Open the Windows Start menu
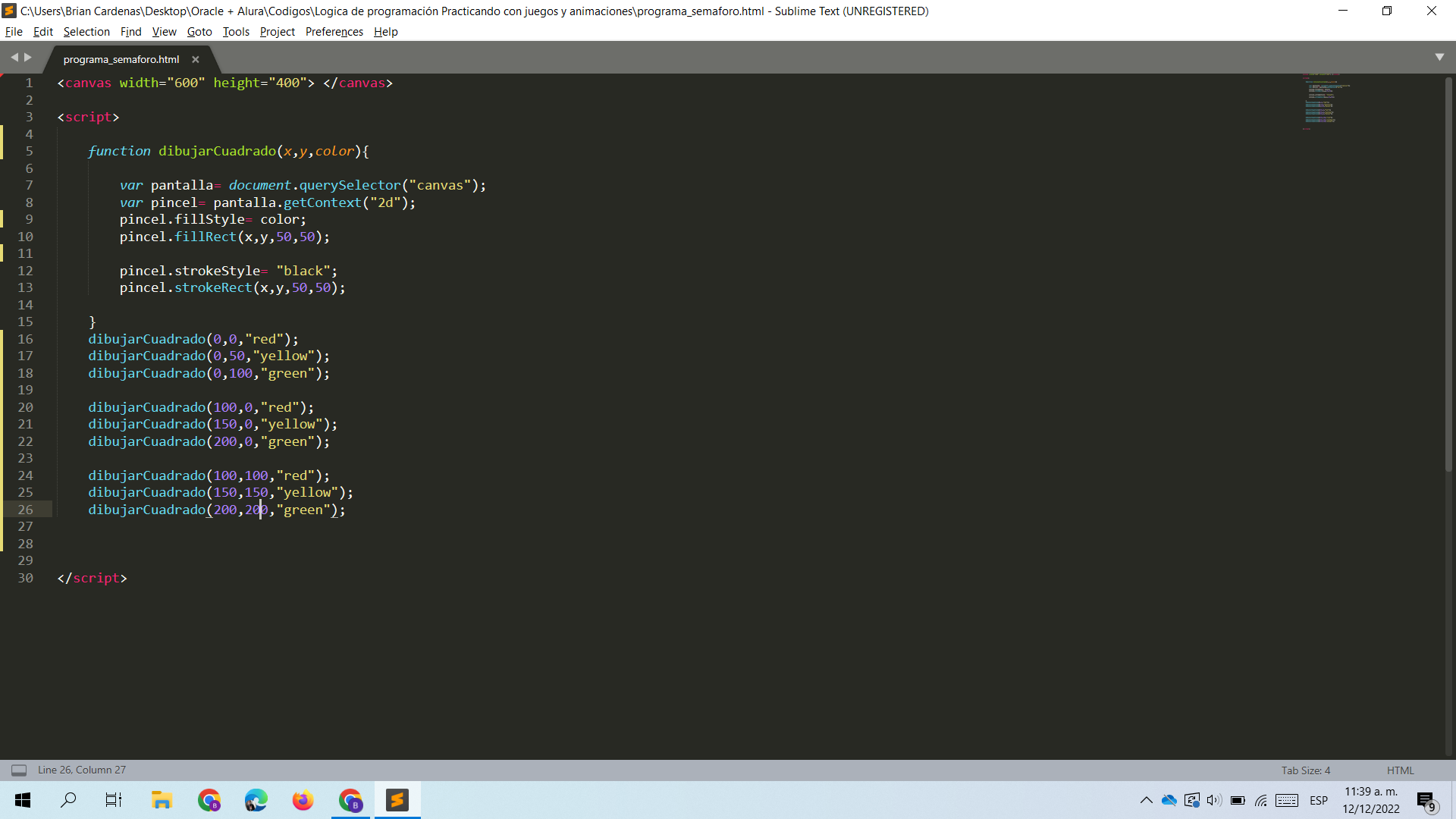Viewport: 1456px width, 819px height. click(23, 800)
